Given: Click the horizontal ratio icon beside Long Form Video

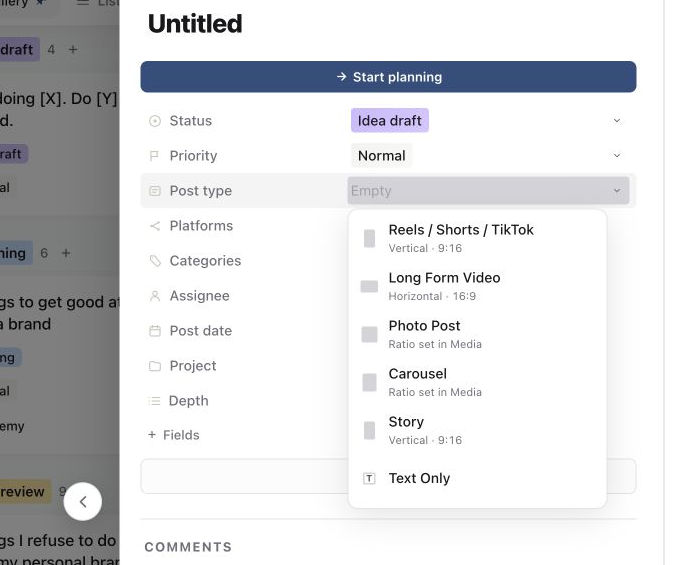Looking at the screenshot, I should pos(369,287).
